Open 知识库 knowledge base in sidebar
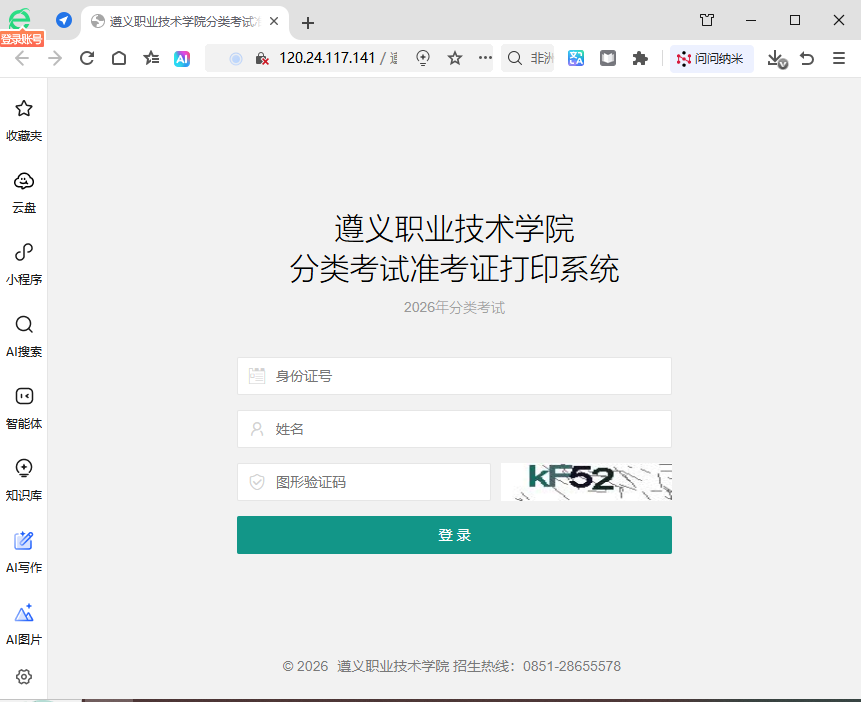The height and width of the screenshot is (702, 861). 24,480
